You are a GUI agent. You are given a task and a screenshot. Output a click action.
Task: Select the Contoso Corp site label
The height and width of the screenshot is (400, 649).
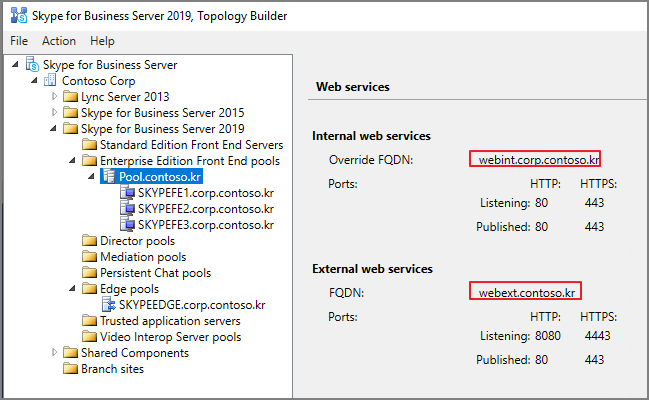[99, 81]
